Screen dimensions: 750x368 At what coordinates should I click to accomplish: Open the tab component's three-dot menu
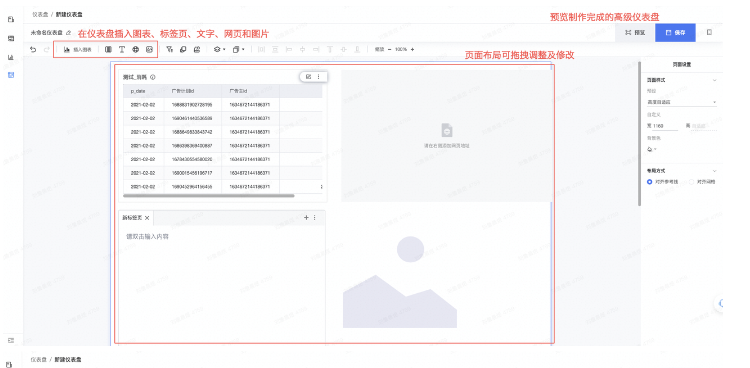[x=315, y=217]
